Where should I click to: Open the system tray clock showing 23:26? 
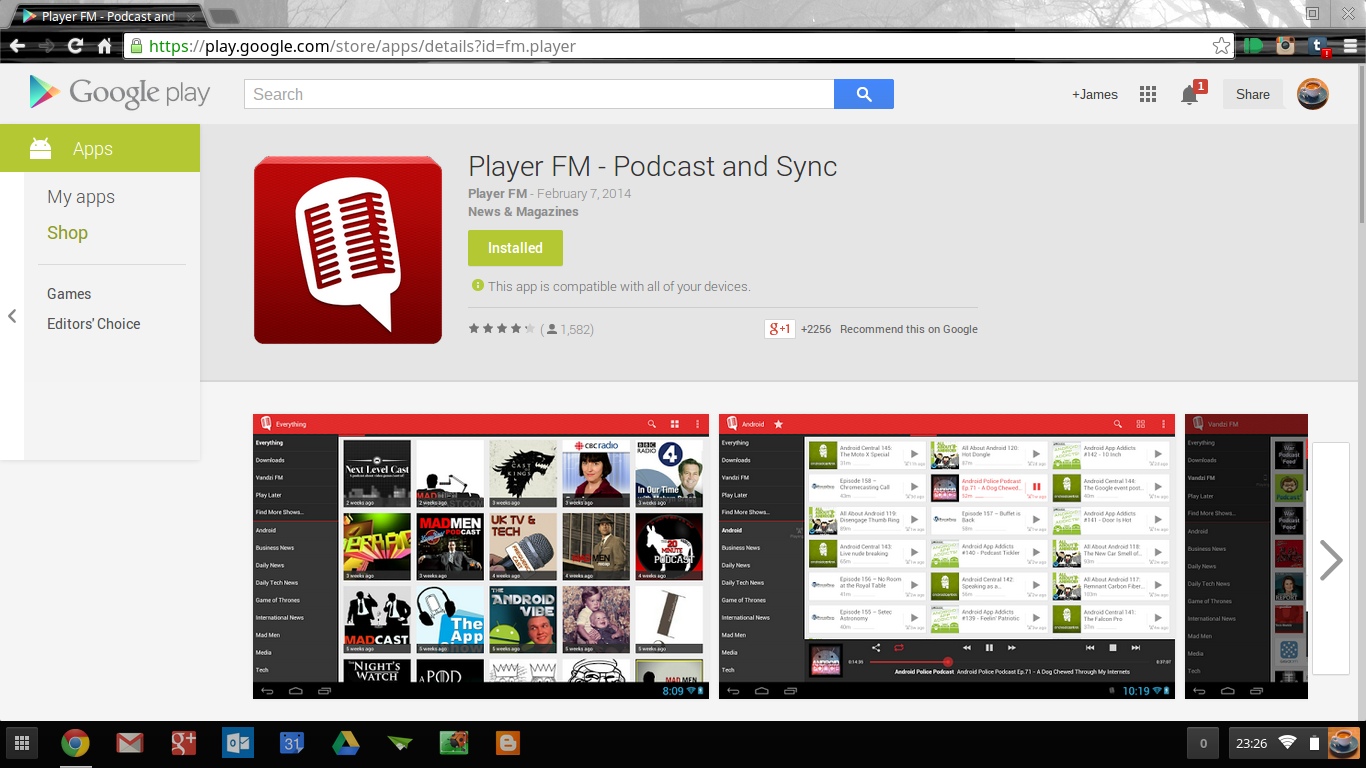[x=1251, y=743]
